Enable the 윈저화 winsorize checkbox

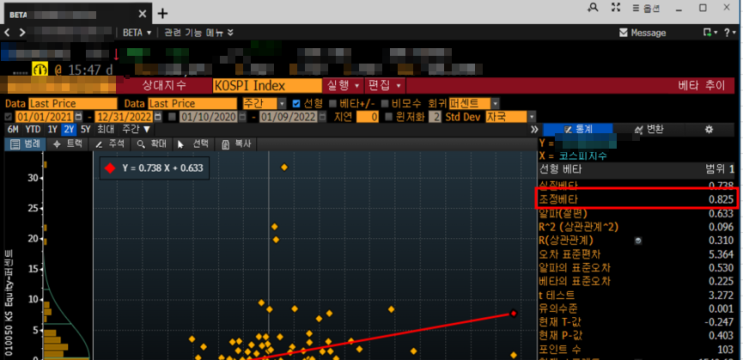tap(388, 117)
